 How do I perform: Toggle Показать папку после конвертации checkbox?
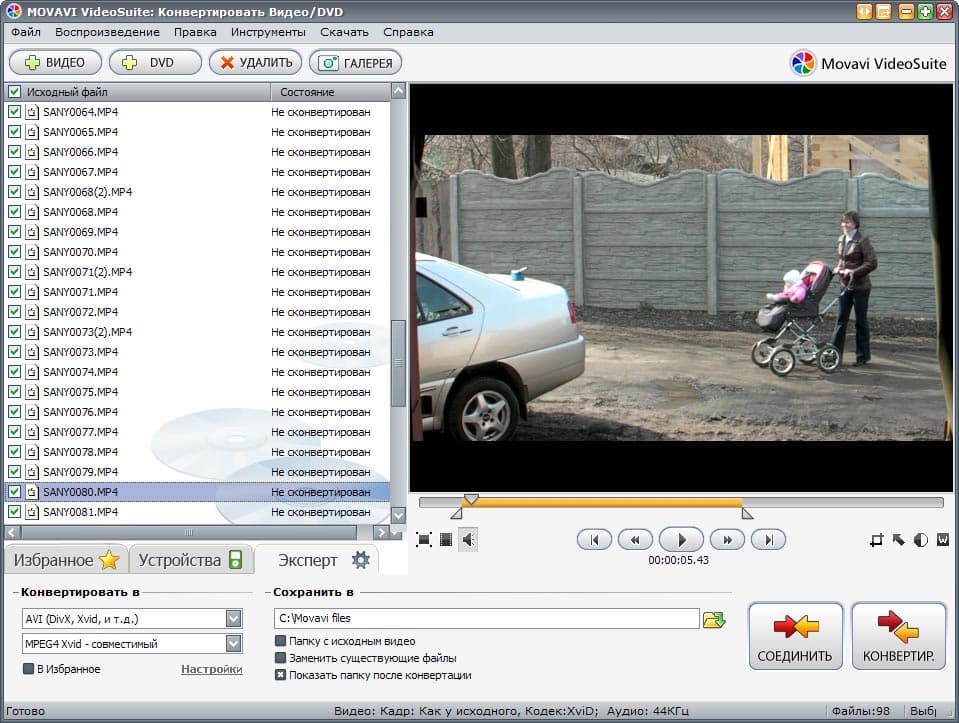pos(280,675)
